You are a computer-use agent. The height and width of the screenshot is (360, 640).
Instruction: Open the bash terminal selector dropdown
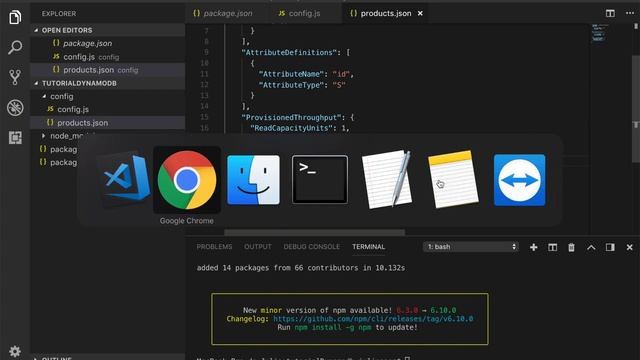(471, 247)
